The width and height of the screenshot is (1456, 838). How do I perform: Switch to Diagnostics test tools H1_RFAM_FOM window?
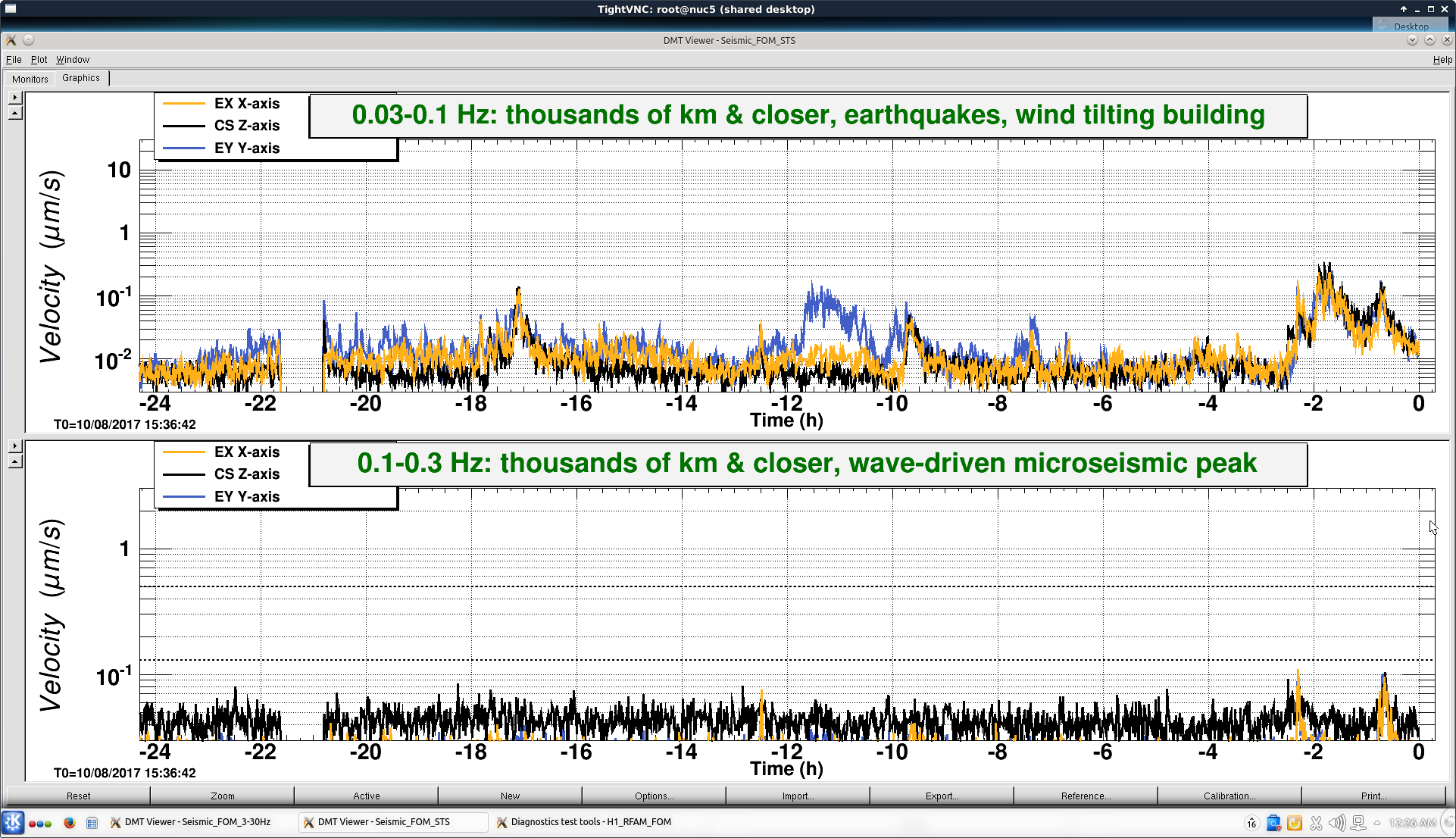point(584,822)
